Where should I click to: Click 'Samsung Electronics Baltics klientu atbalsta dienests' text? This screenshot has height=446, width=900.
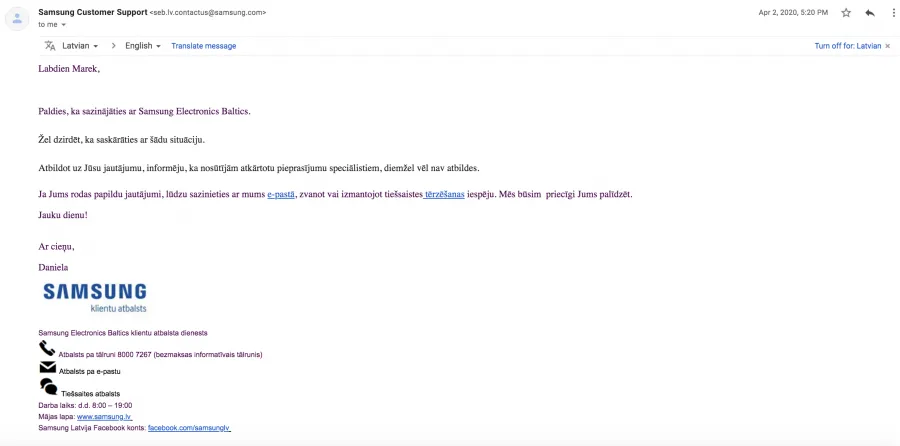[123, 333]
